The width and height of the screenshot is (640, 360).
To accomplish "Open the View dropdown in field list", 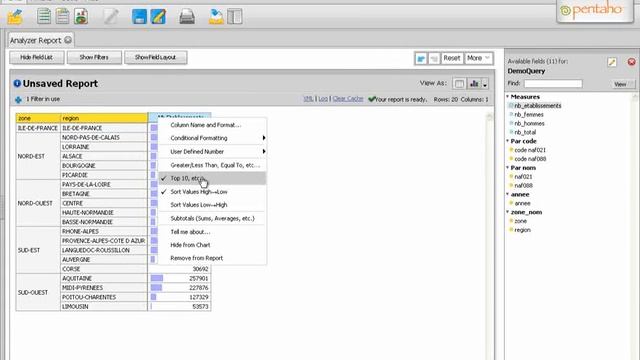I will pos(624,84).
